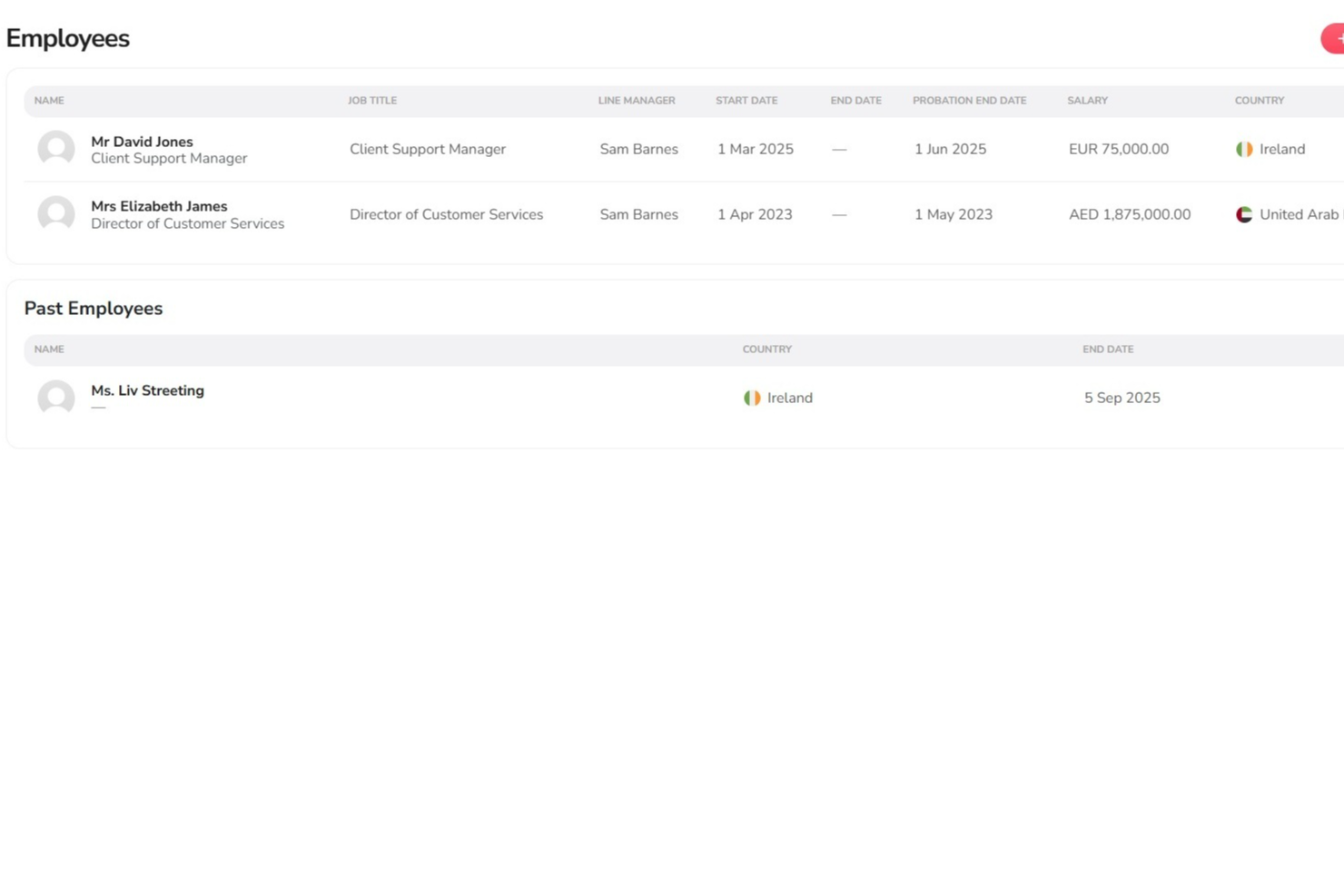Open Ms. Liv Streeting's past employee record
The height and width of the screenshot is (896, 1344).
pos(147,390)
